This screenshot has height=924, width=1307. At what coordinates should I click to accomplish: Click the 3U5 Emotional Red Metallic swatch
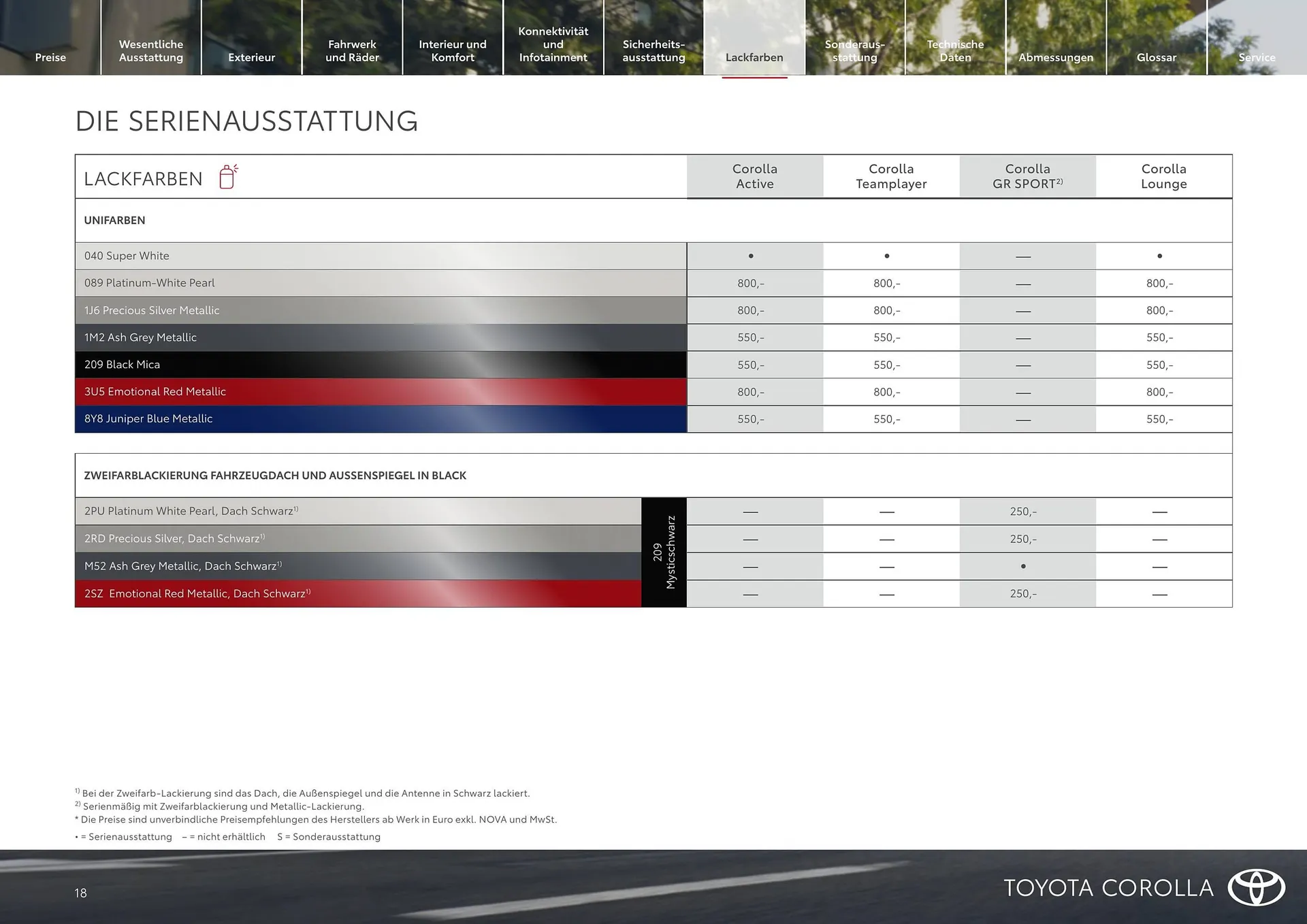[381, 392]
